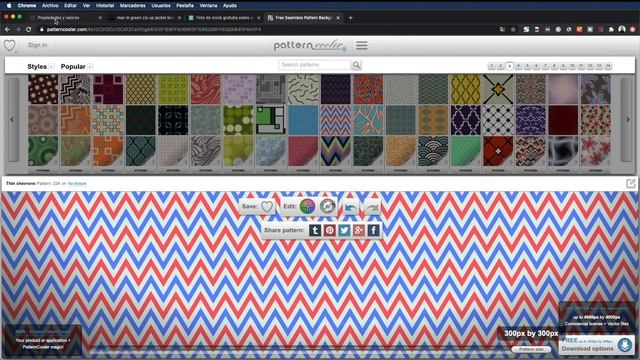Click the heart favorites icon in the header
Image resolution: width=640 pixels, height=360 pixels.
click(10, 45)
